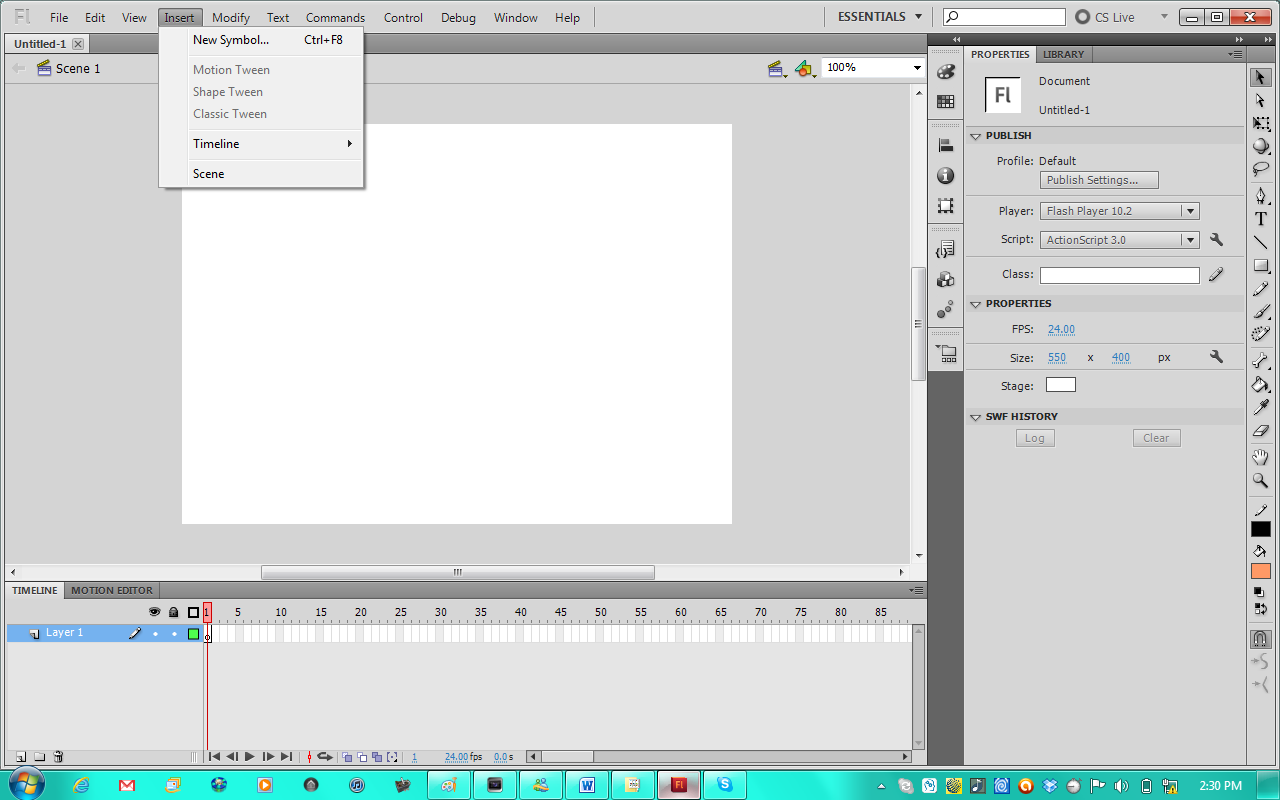The height and width of the screenshot is (800, 1280).
Task: Lock or unlock all layers
Action: pos(174,612)
